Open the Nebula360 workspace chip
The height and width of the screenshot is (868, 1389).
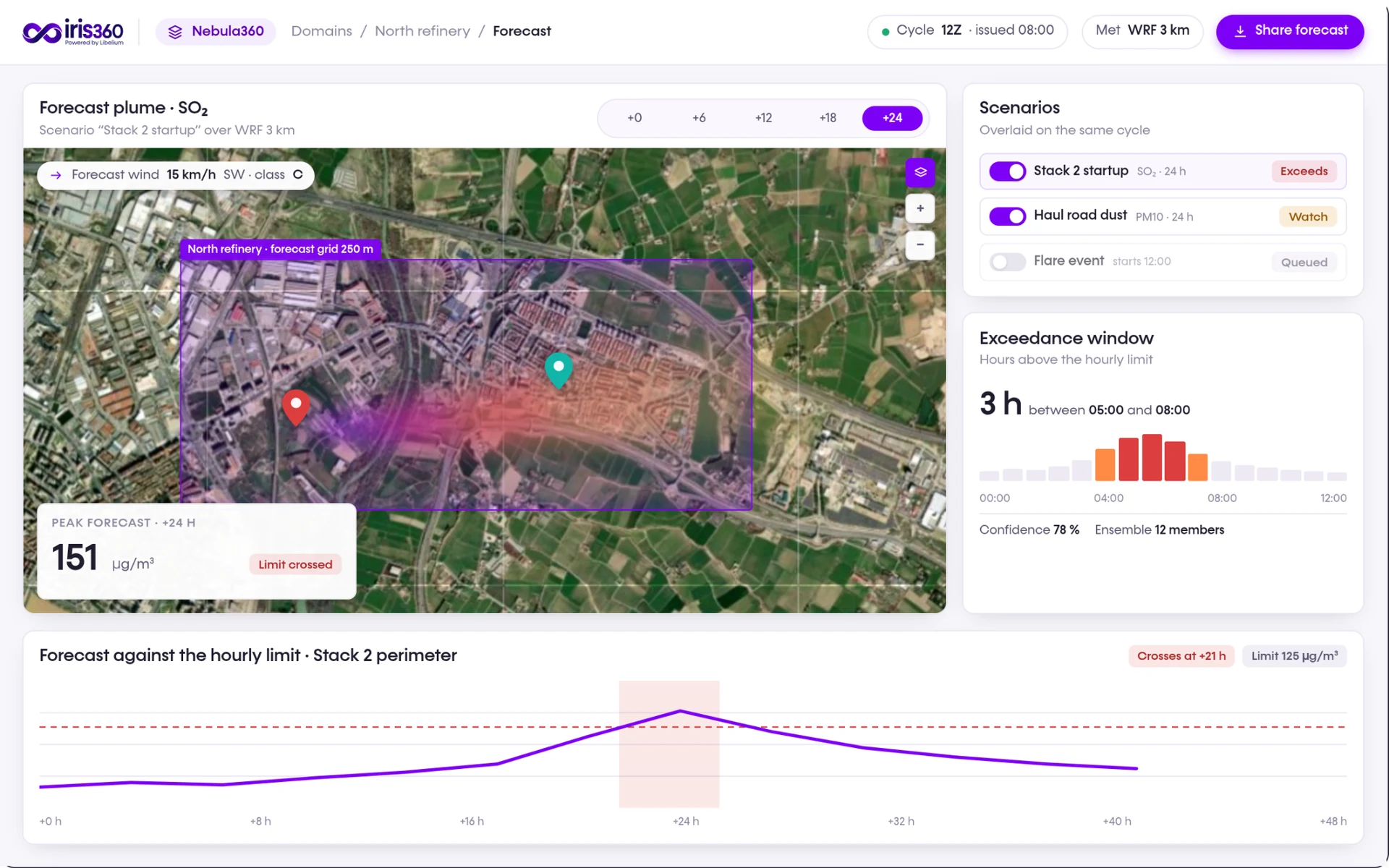216,32
